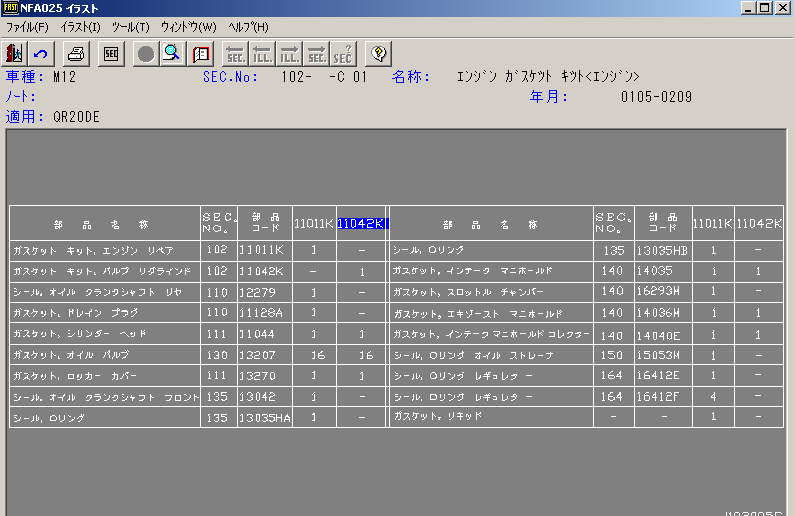Open the ツール(T) menu
This screenshot has width=795, height=516.
[x=130, y=27]
